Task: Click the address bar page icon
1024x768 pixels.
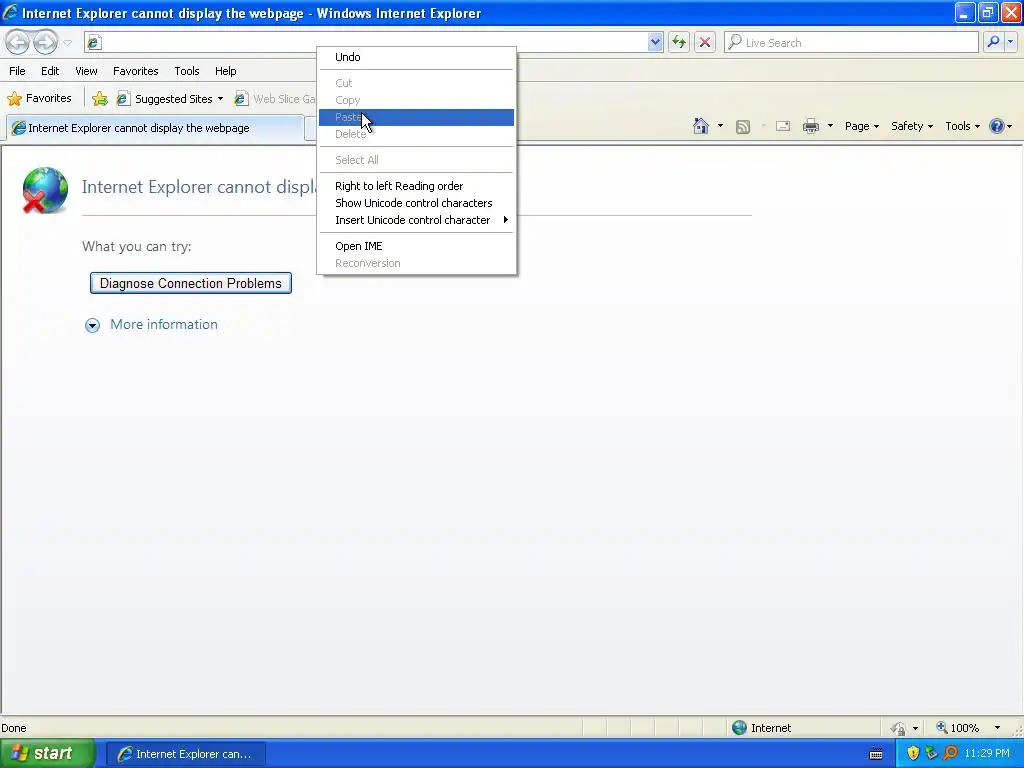Action: [94, 42]
